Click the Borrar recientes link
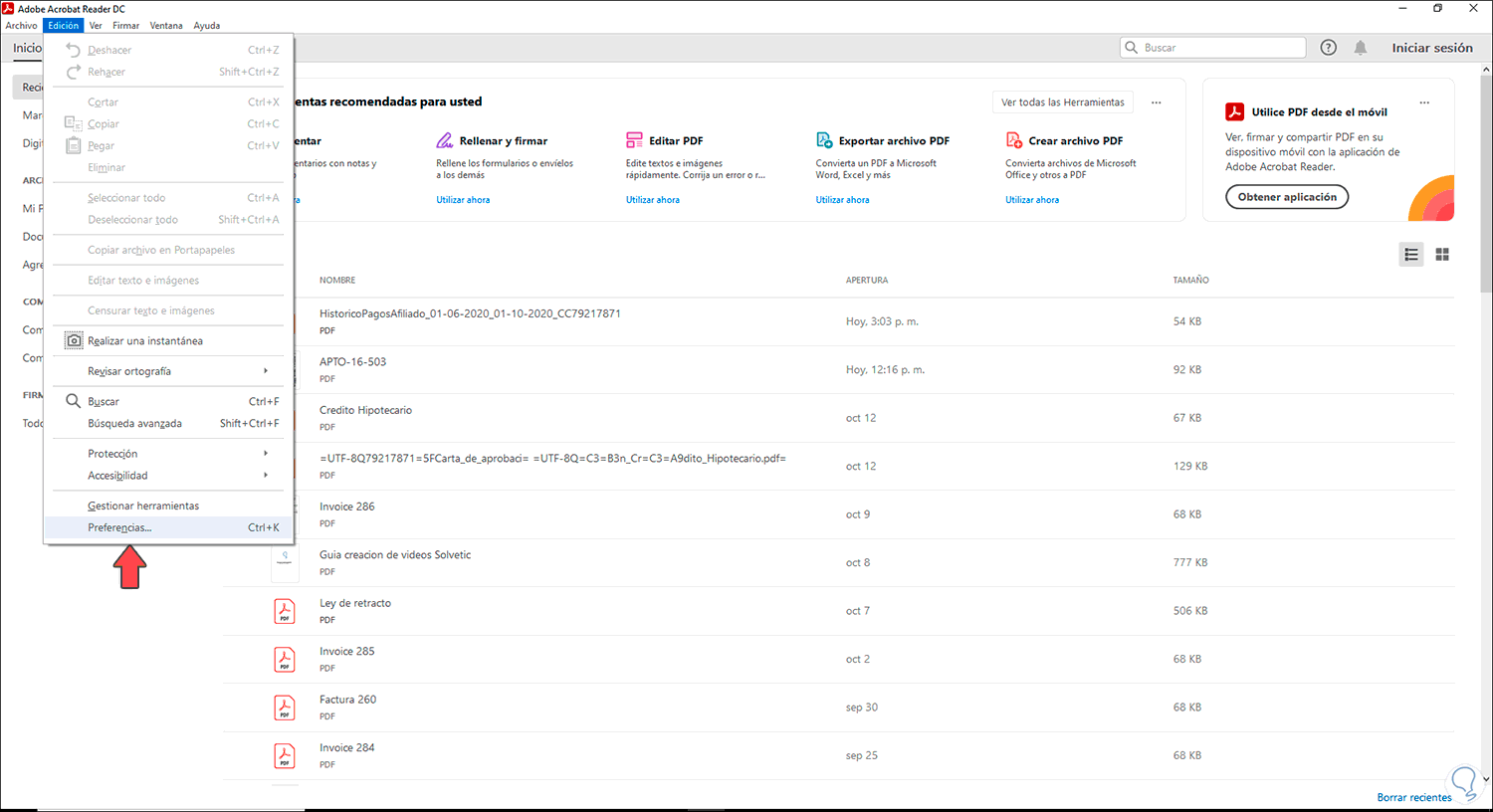Screen dimensions: 1493x812 [1413, 797]
